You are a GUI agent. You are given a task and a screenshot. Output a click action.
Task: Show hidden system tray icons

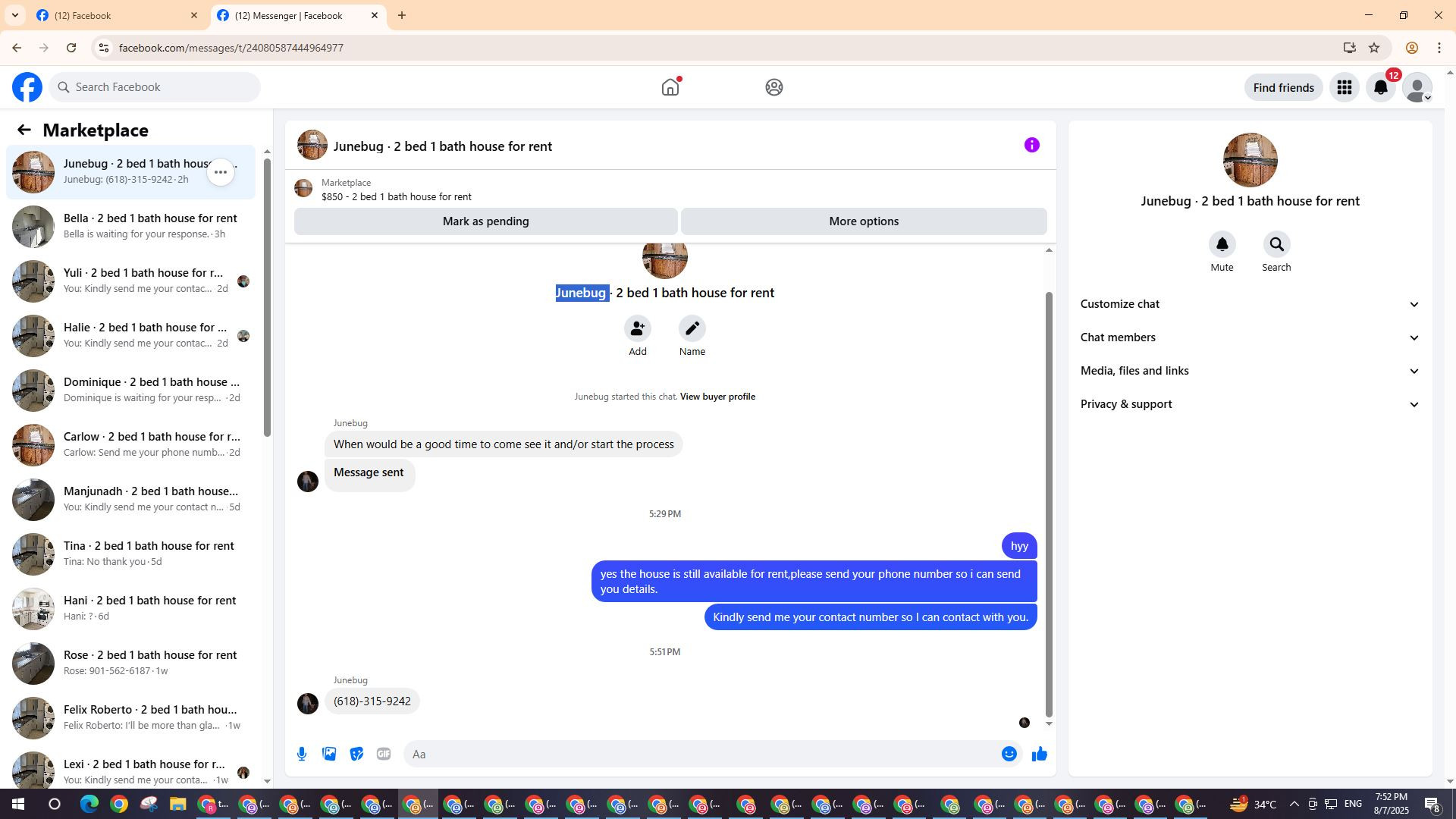coord(1294,805)
